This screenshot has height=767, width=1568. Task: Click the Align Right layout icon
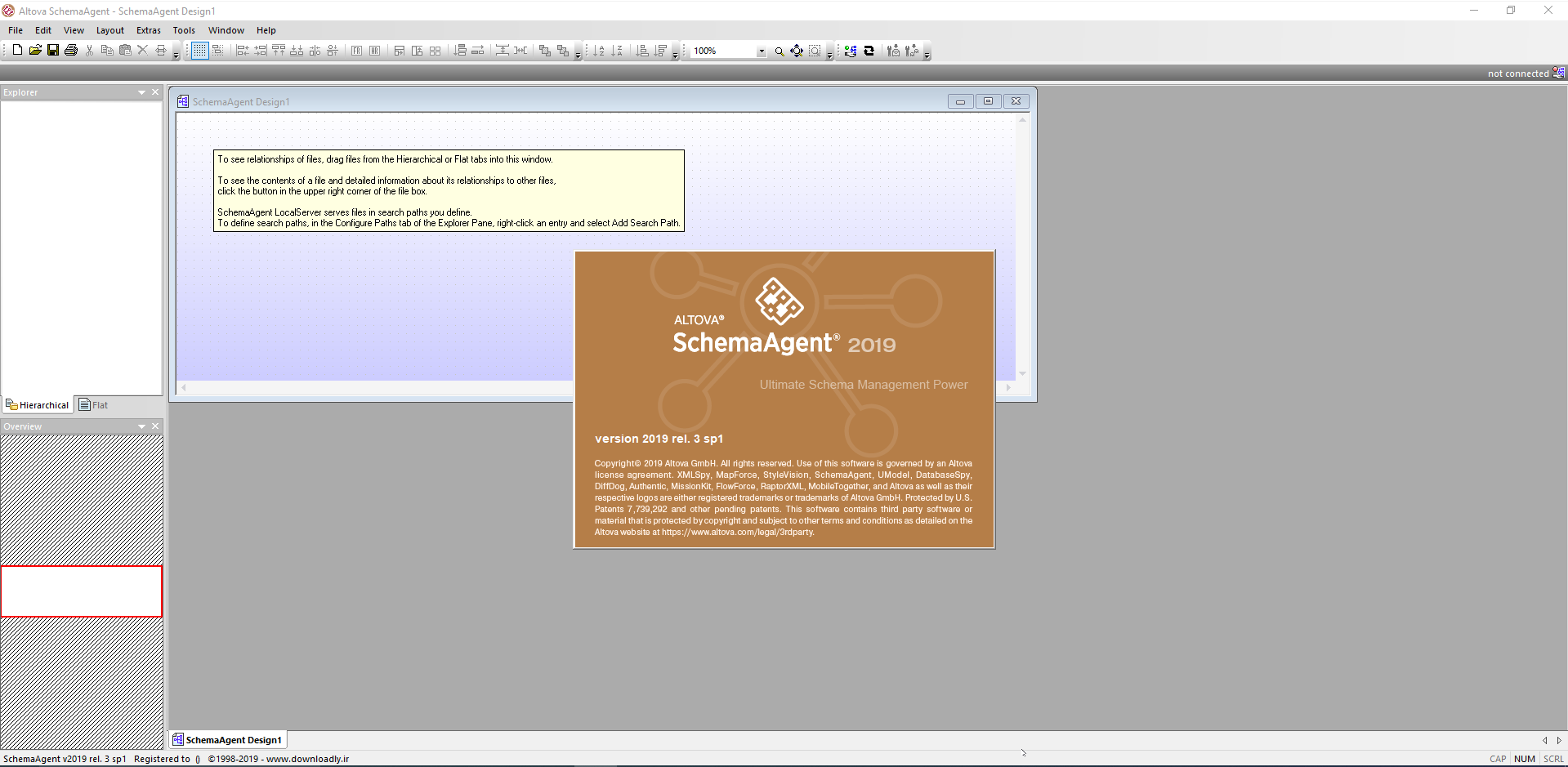(261, 51)
